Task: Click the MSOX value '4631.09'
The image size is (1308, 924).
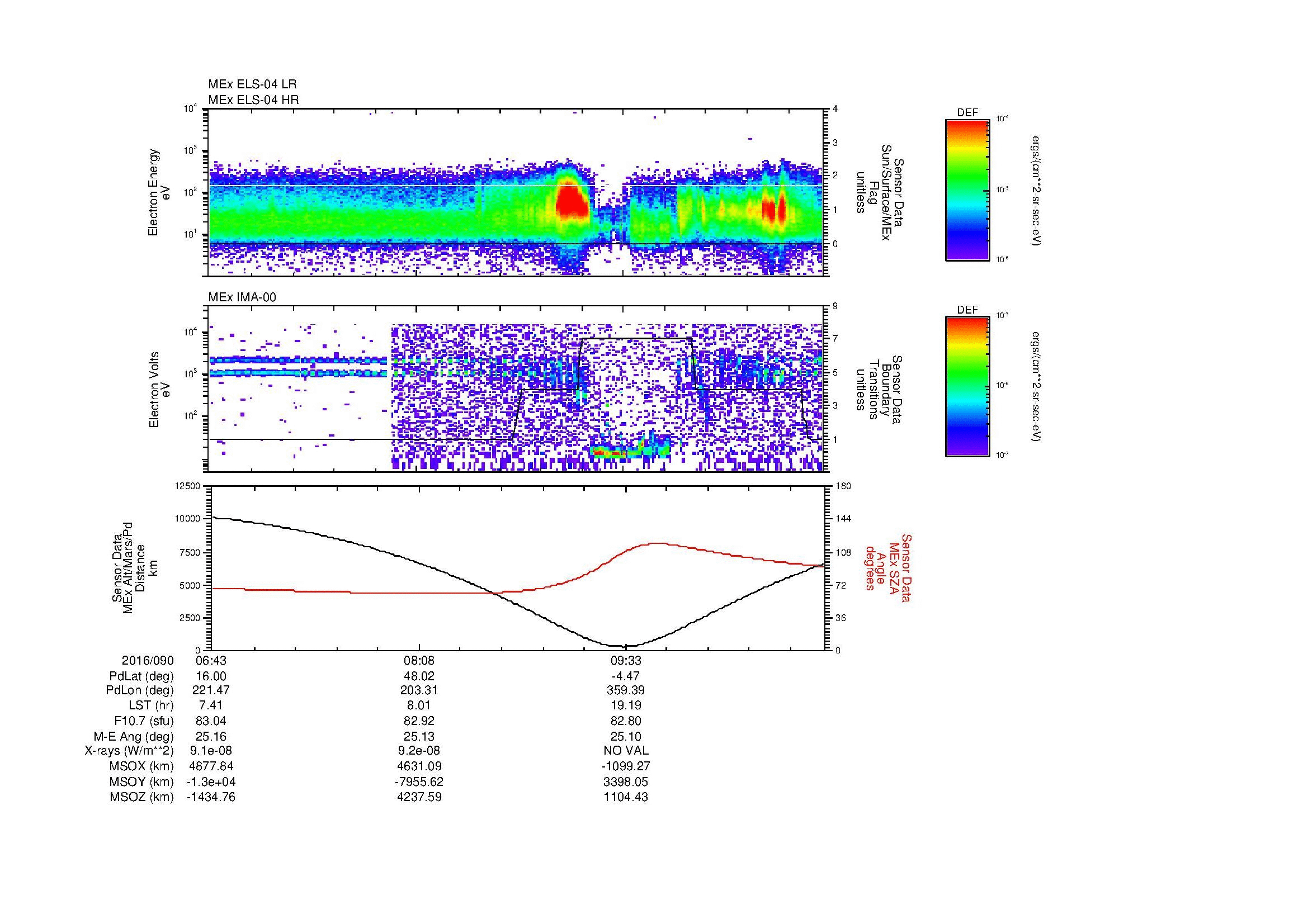Action: click(x=419, y=766)
